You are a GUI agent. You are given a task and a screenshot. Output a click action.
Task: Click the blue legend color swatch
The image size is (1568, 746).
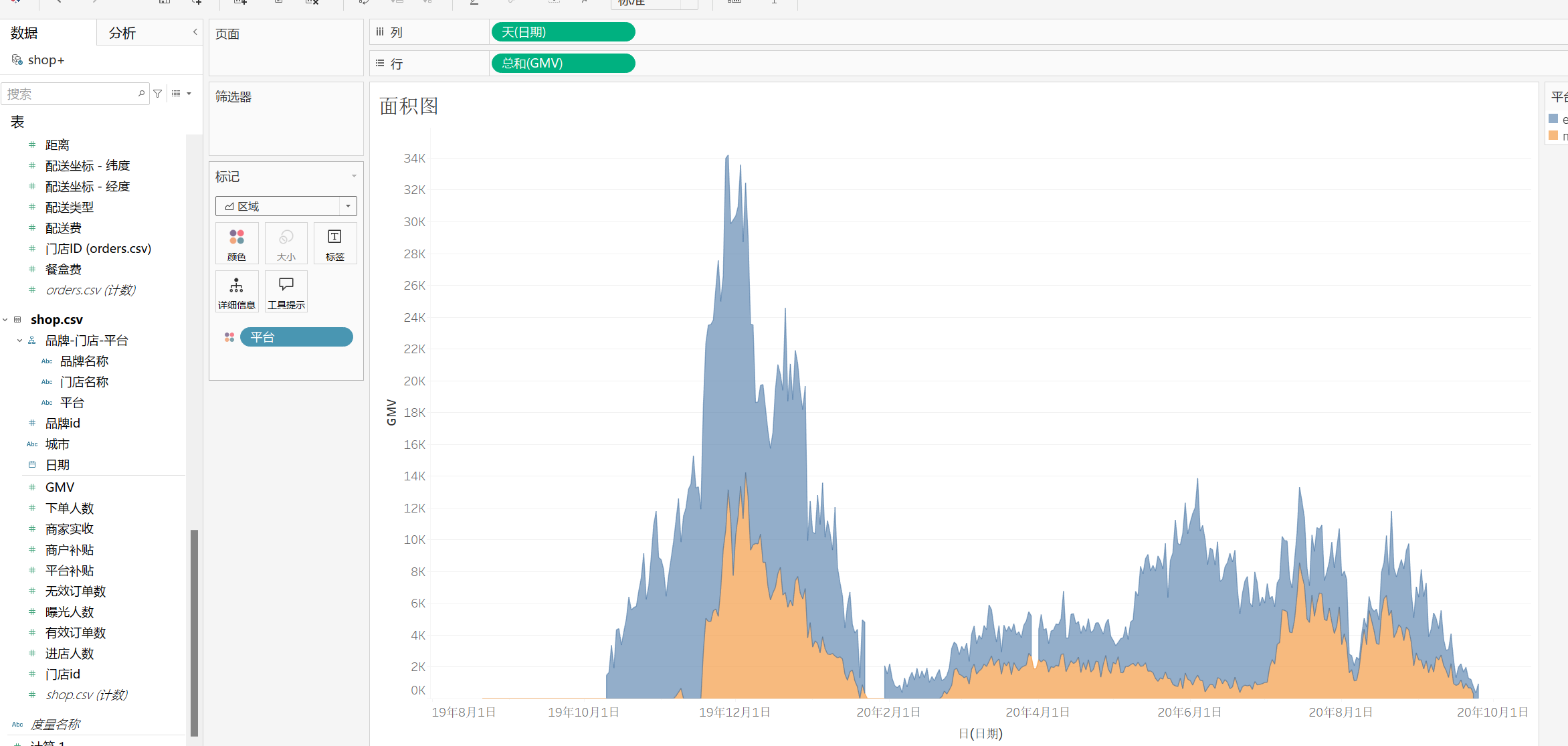click(x=1553, y=119)
